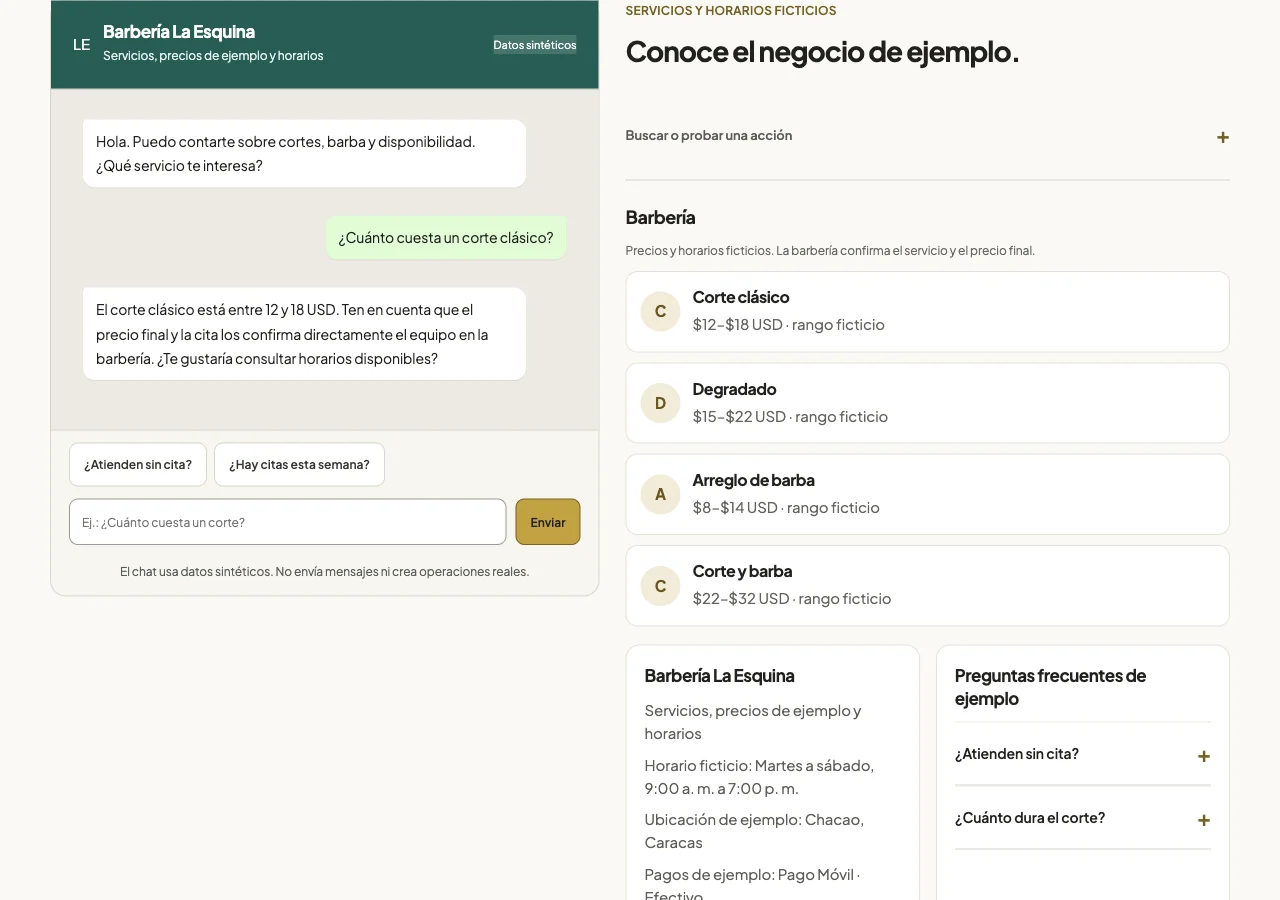This screenshot has width=1280, height=900.
Task: Click the C icon beside Corte clásico
Action: pos(660,311)
